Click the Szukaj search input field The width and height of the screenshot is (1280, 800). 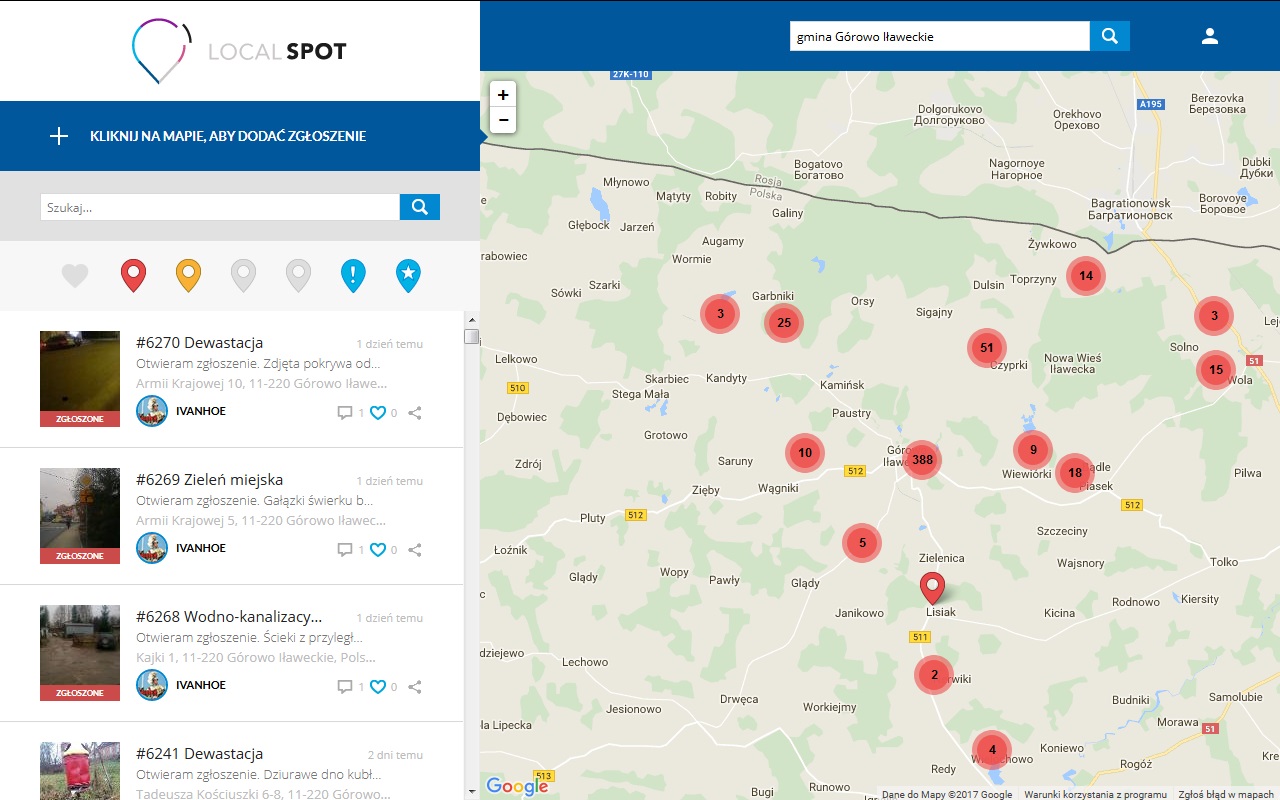click(x=220, y=207)
